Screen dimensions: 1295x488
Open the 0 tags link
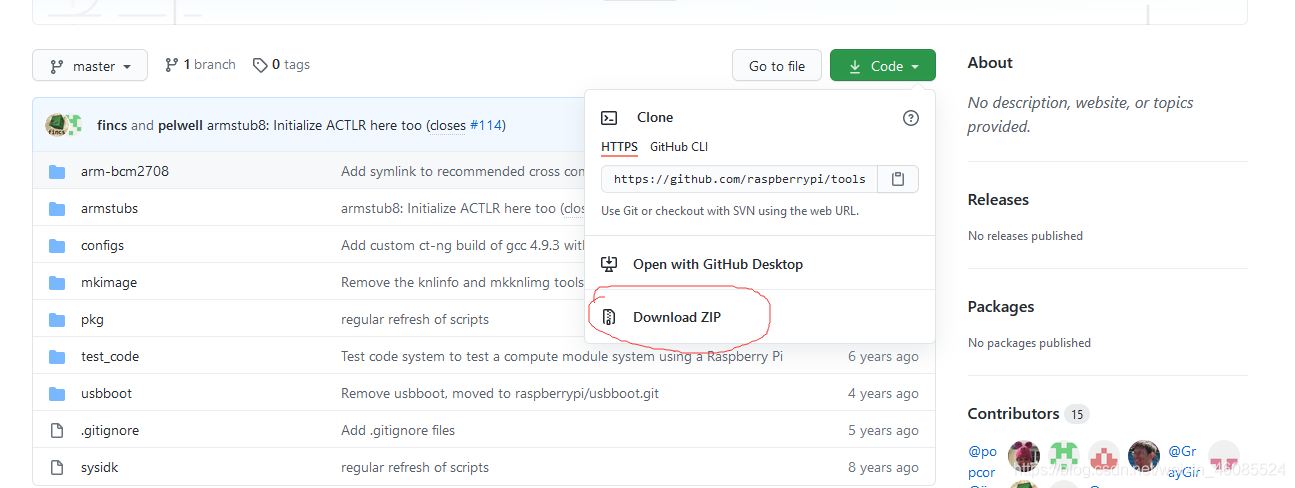tap(281, 65)
